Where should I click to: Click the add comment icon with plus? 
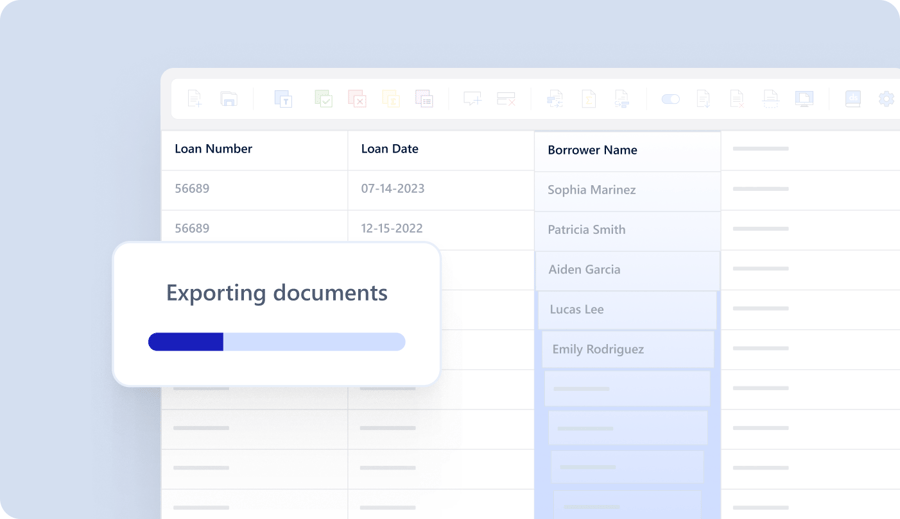472,99
